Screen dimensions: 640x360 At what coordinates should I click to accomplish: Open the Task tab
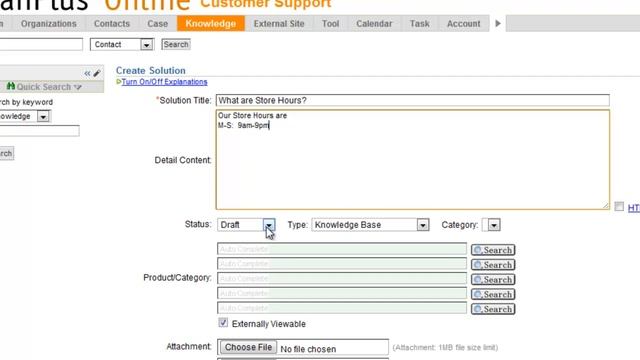(420, 24)
